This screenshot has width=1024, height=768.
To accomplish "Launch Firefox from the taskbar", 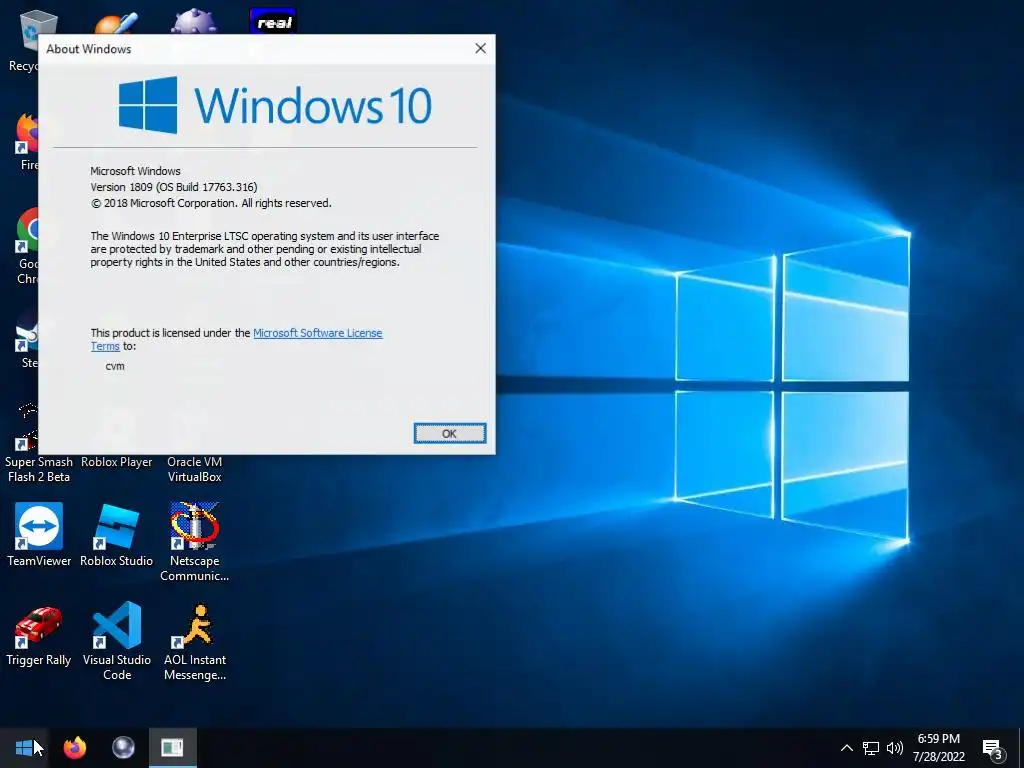I will click(74, 747).
